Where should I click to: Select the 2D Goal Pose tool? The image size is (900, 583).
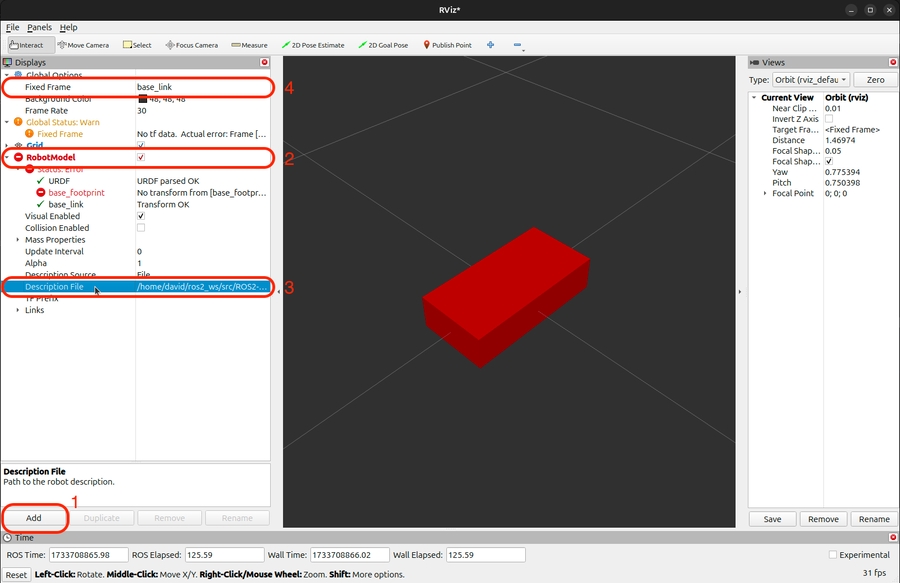(383, 45)
